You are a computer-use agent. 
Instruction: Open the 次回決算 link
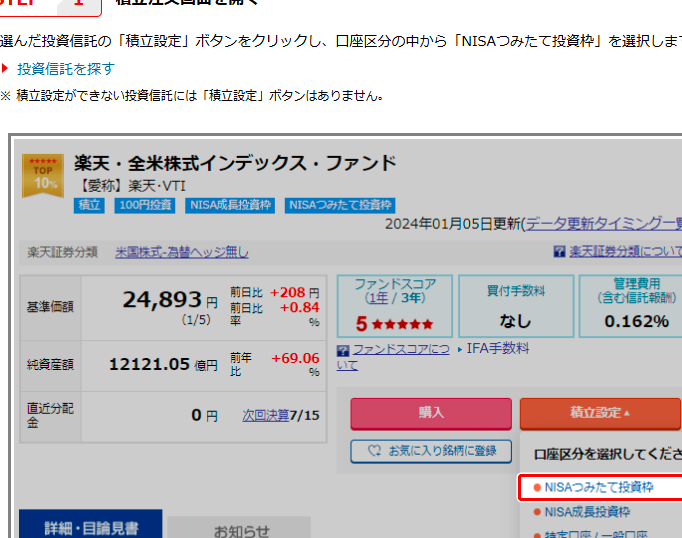(266, 415)
